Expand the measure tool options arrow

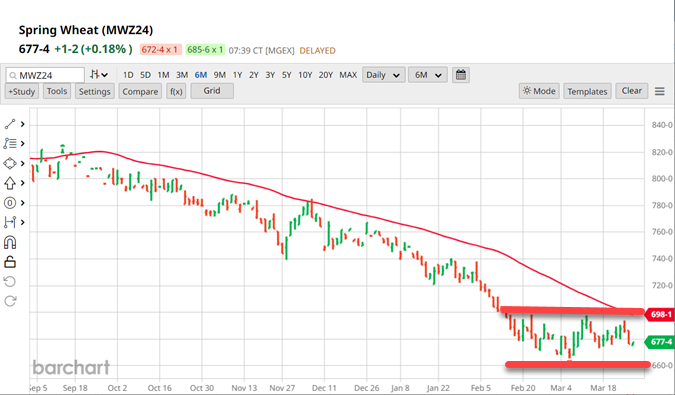pyautogui.click(x=22, y=222)
